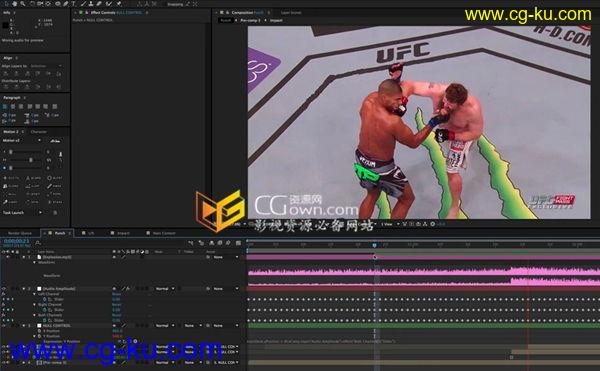Toggle the X Position stopwatch on NULL CONTROL
600x371 pixels.
click(x=39, y=331)
